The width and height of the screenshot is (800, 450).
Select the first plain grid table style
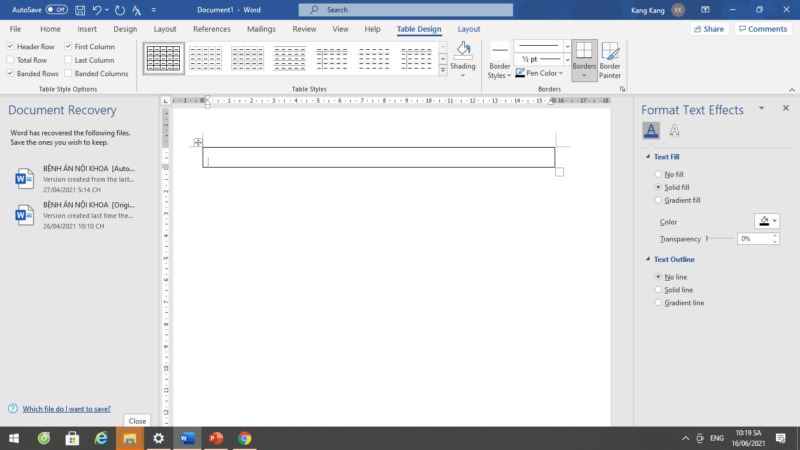[x=163, y=58]
